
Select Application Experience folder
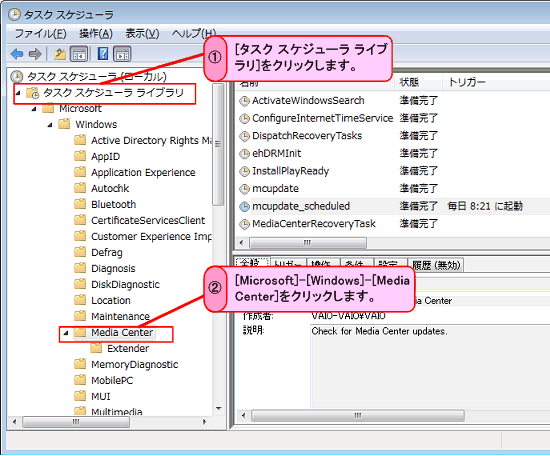pos(143,172)
